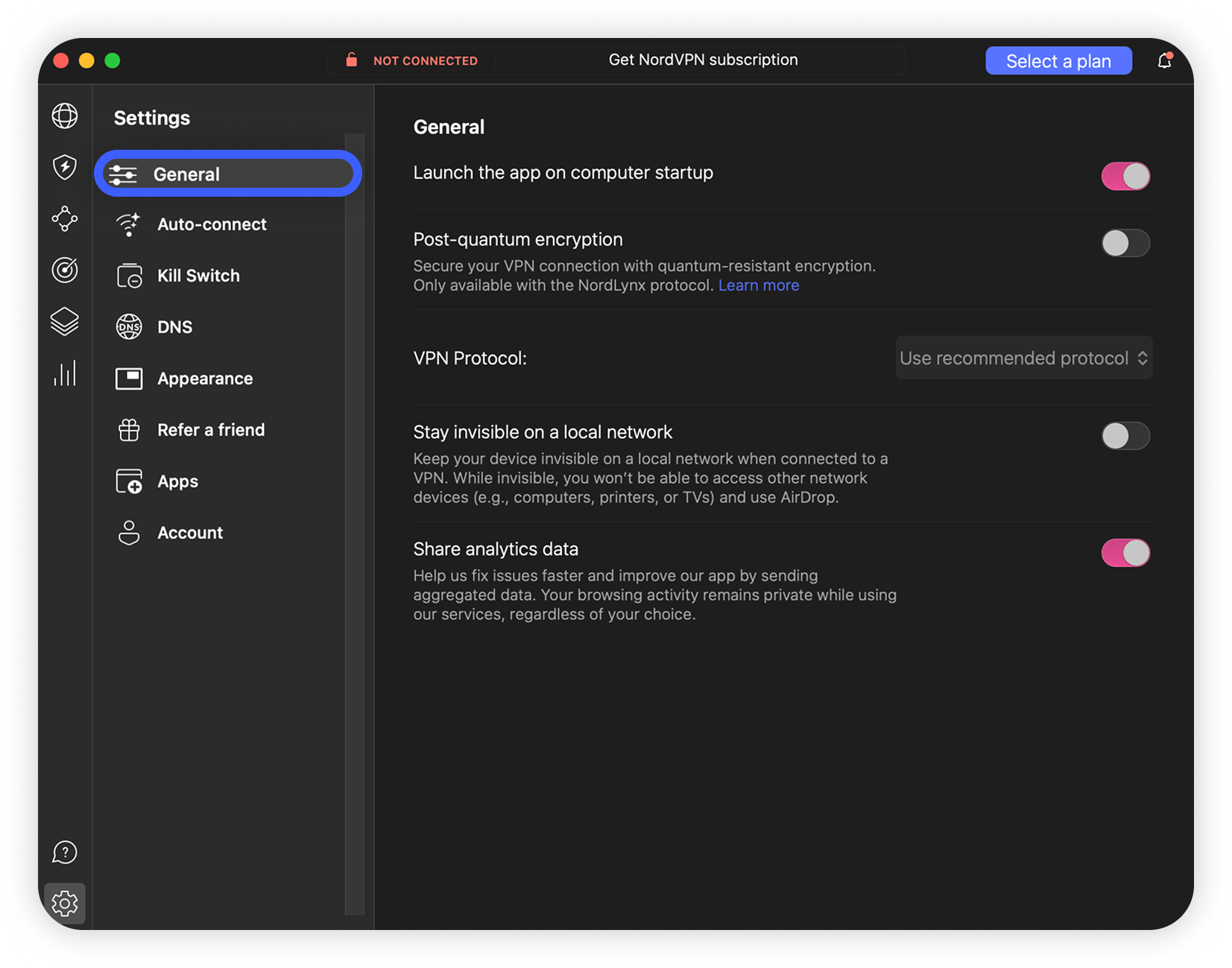
Task: Turn on stay invisible on local network
Action: coord(1125,436)
